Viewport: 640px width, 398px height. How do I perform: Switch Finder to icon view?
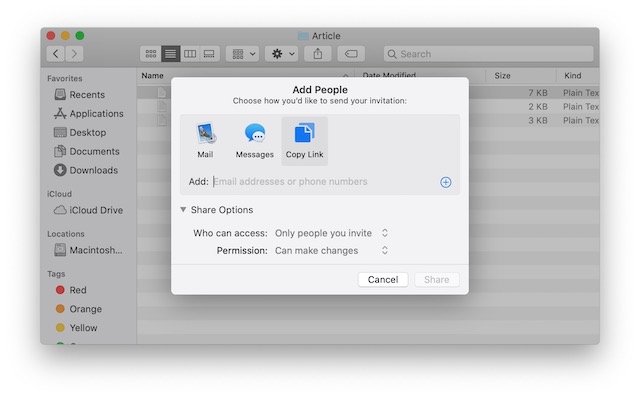pyautogui.click(x=151, y=53)
